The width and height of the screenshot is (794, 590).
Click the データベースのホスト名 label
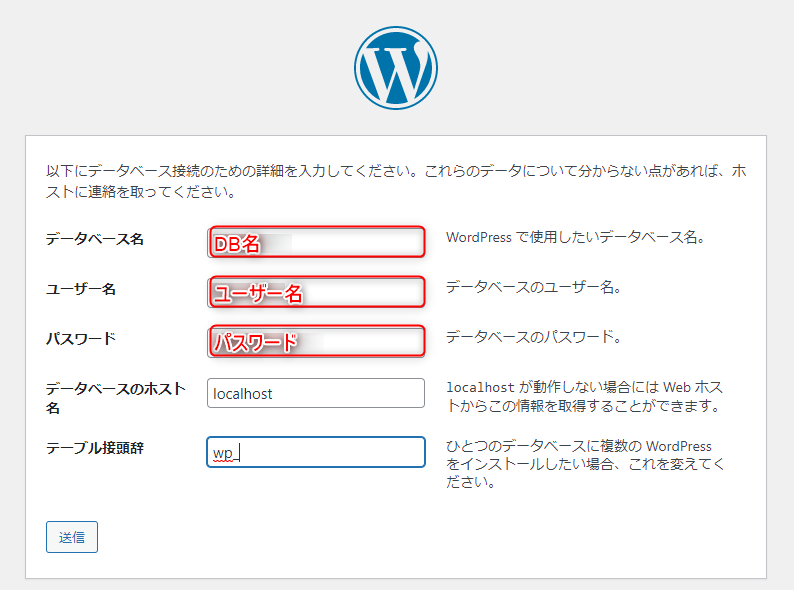115,398
